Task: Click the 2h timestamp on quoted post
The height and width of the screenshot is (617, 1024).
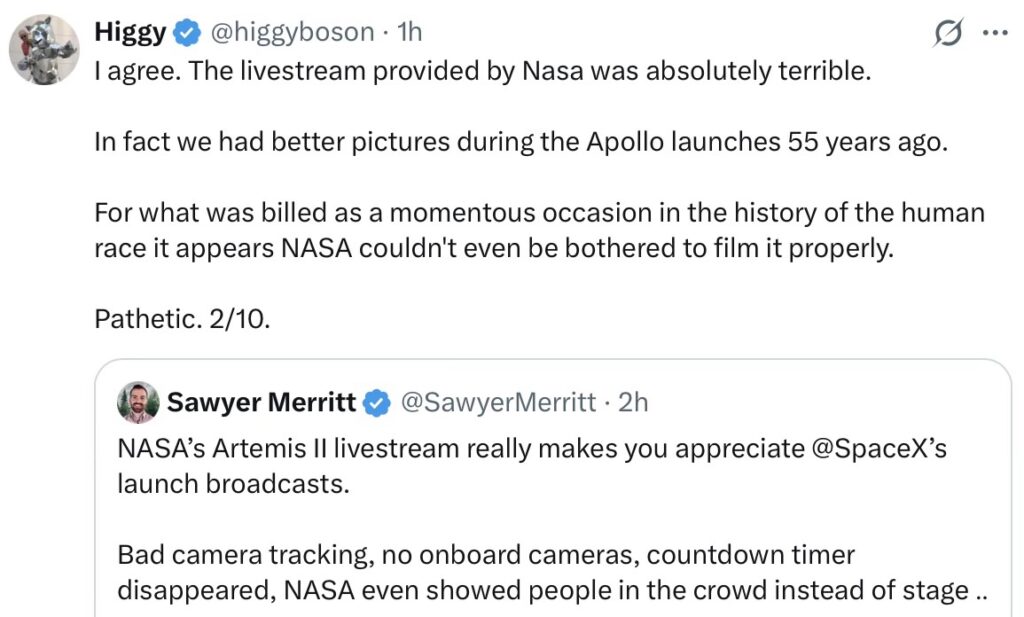Action: 634,402
